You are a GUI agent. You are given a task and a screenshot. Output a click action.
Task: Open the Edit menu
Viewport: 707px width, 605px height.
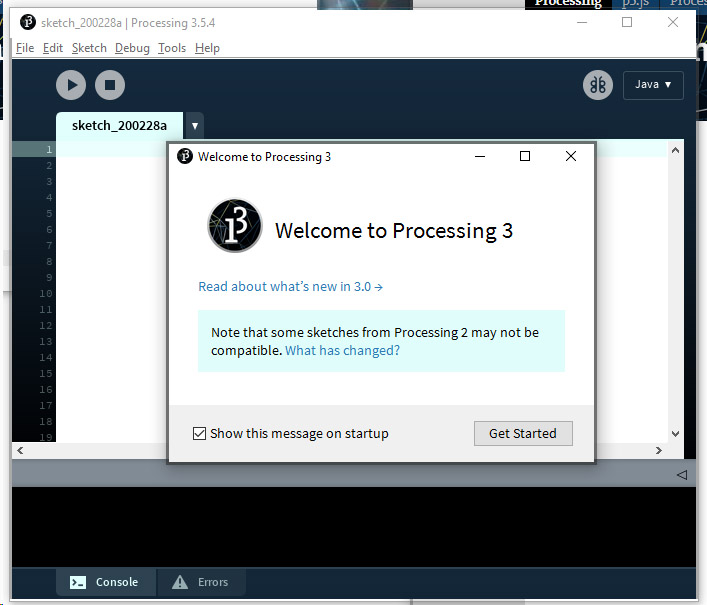pyautogui.click(x=53, y=48)
